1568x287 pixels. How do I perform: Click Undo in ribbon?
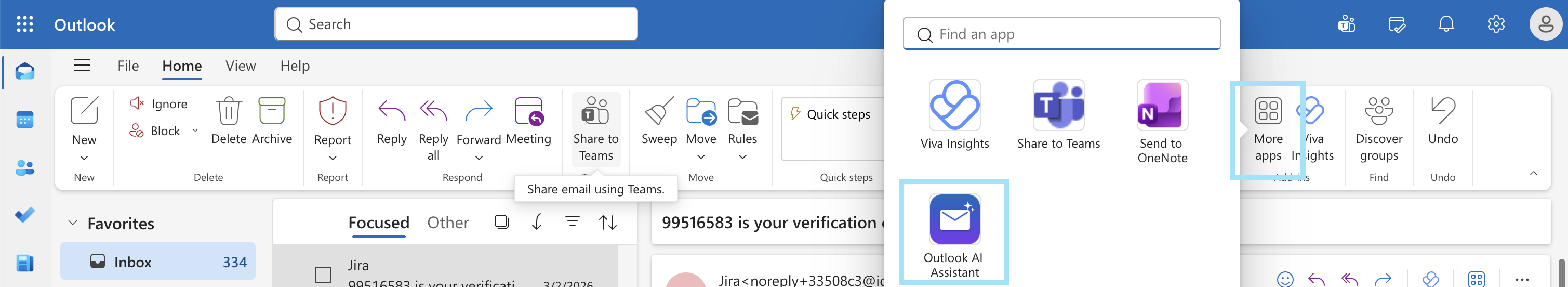pyautogui.click(x=1443, y=121)
